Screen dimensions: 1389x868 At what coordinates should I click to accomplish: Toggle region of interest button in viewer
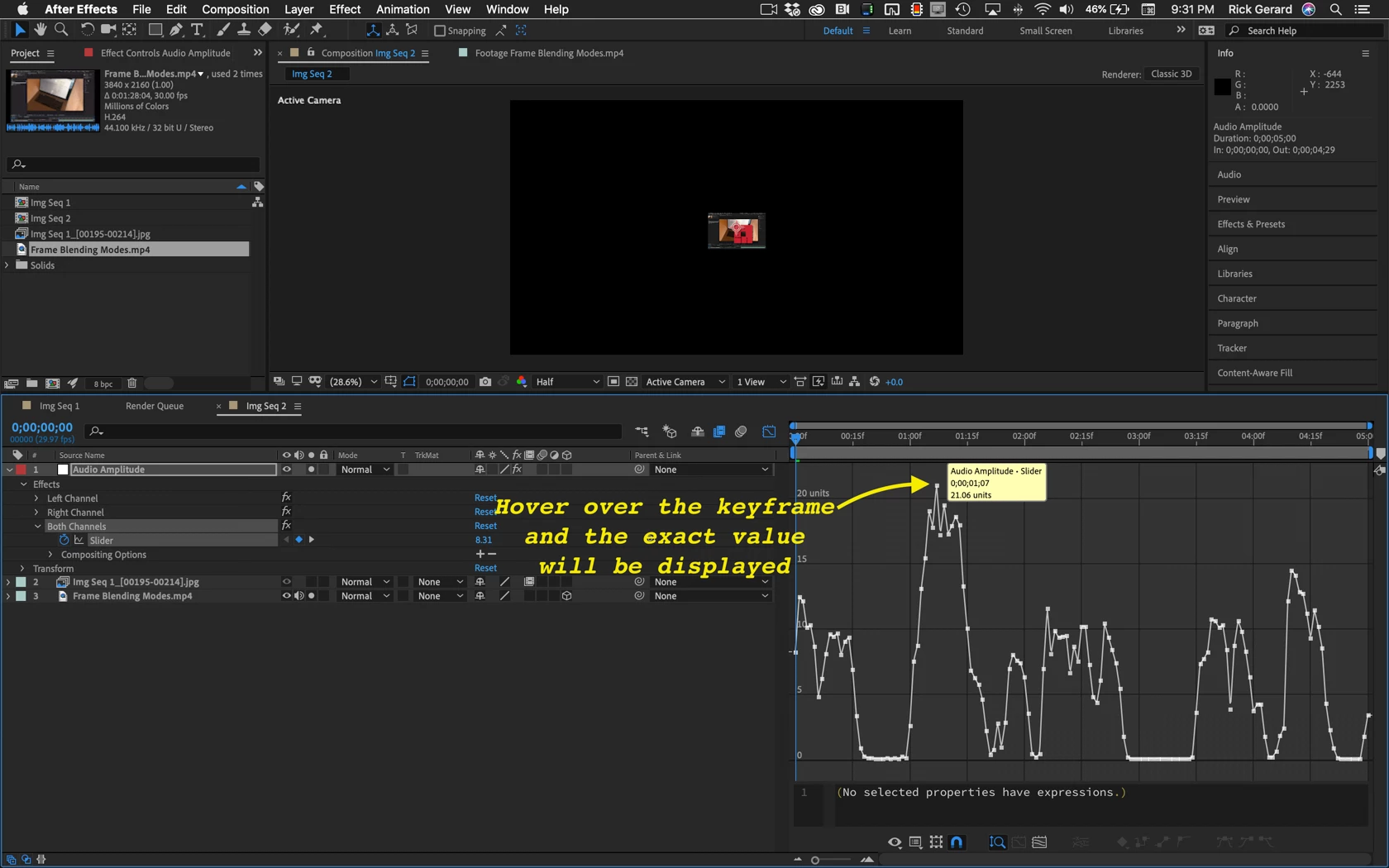[613, 382]
